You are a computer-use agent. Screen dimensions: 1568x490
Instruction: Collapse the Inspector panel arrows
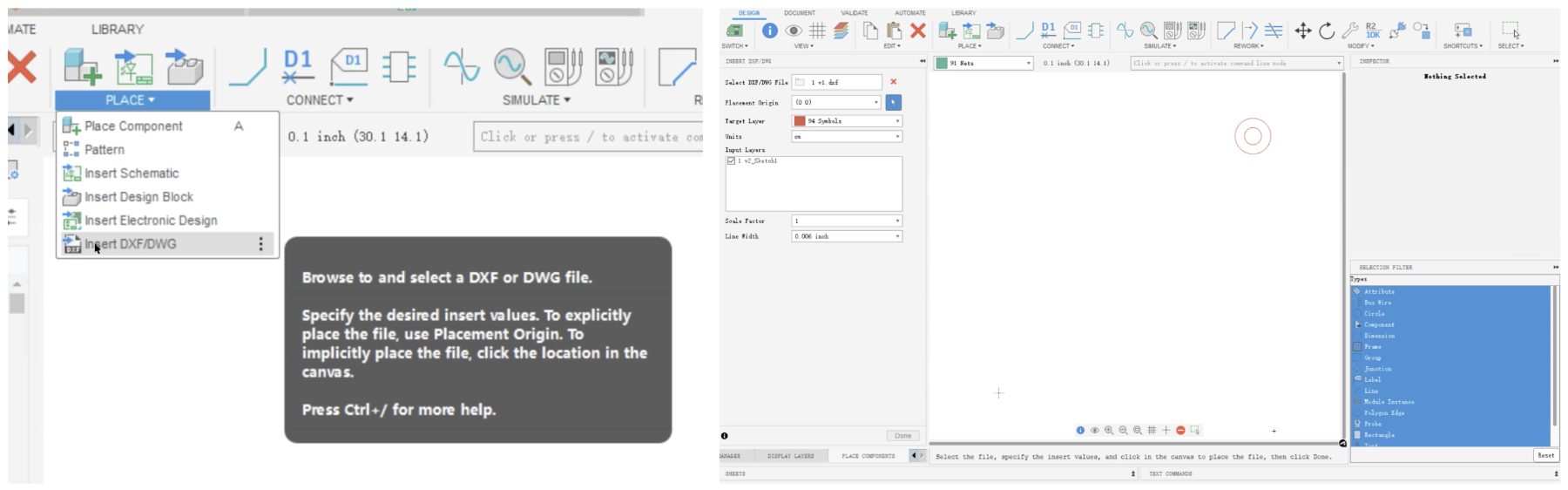click(x=1556, y=61)
